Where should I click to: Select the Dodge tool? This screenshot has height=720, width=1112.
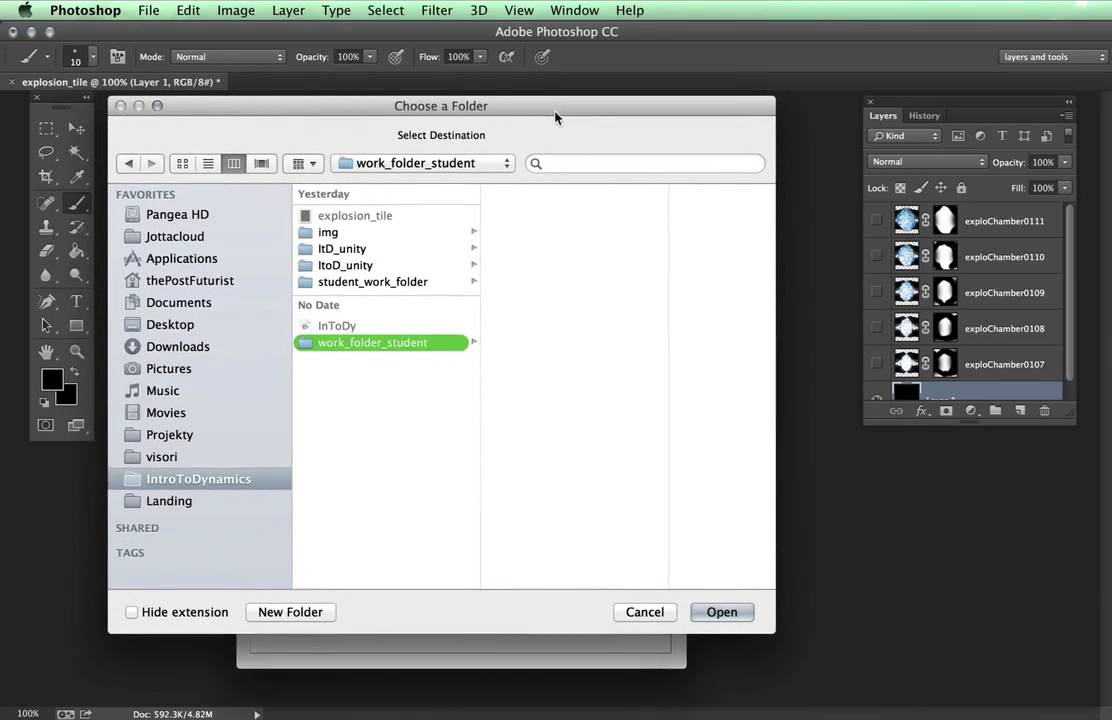pos(77,275)
